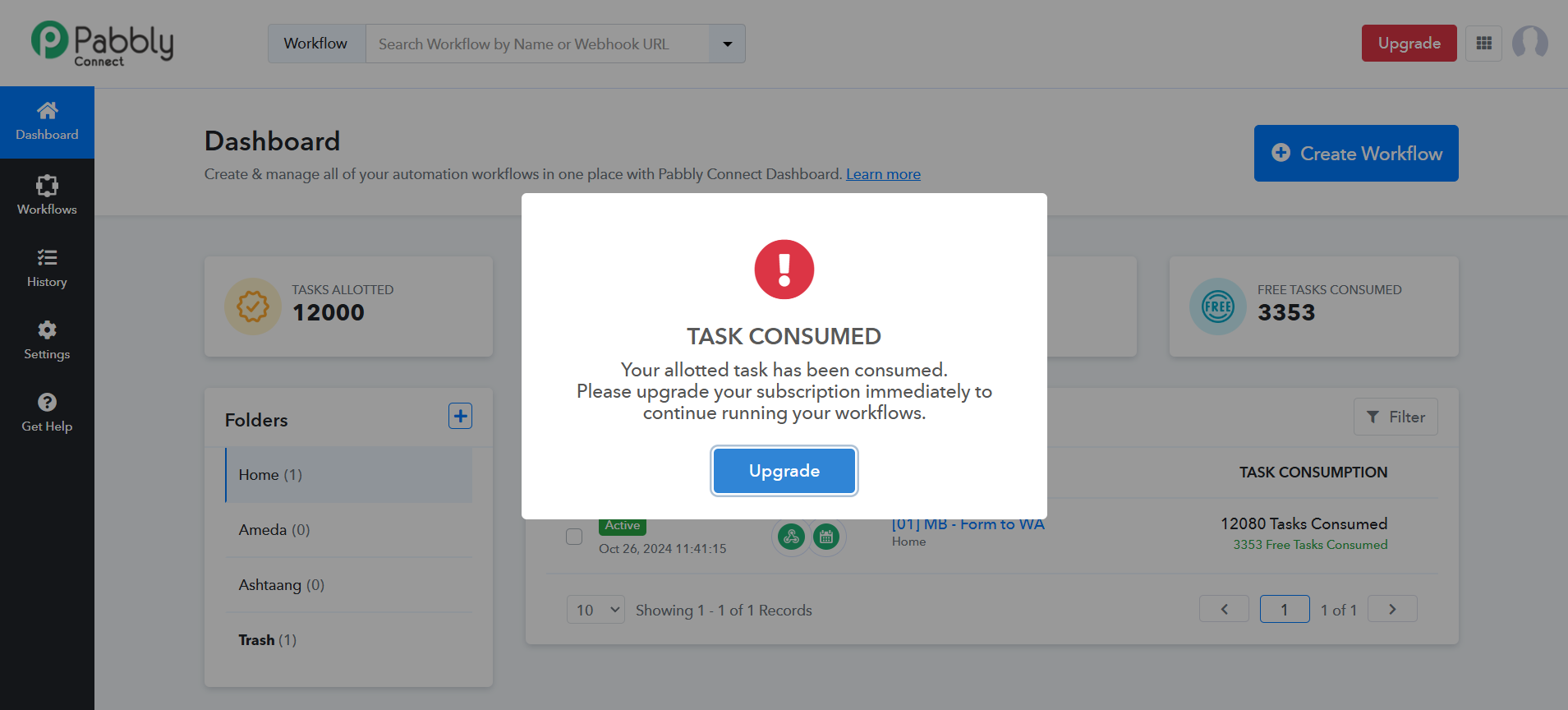The width and height of the screenshot is (1568, 710).
Task: Click the webhook app icon in workflow row
Action: (x=791, y=537)
